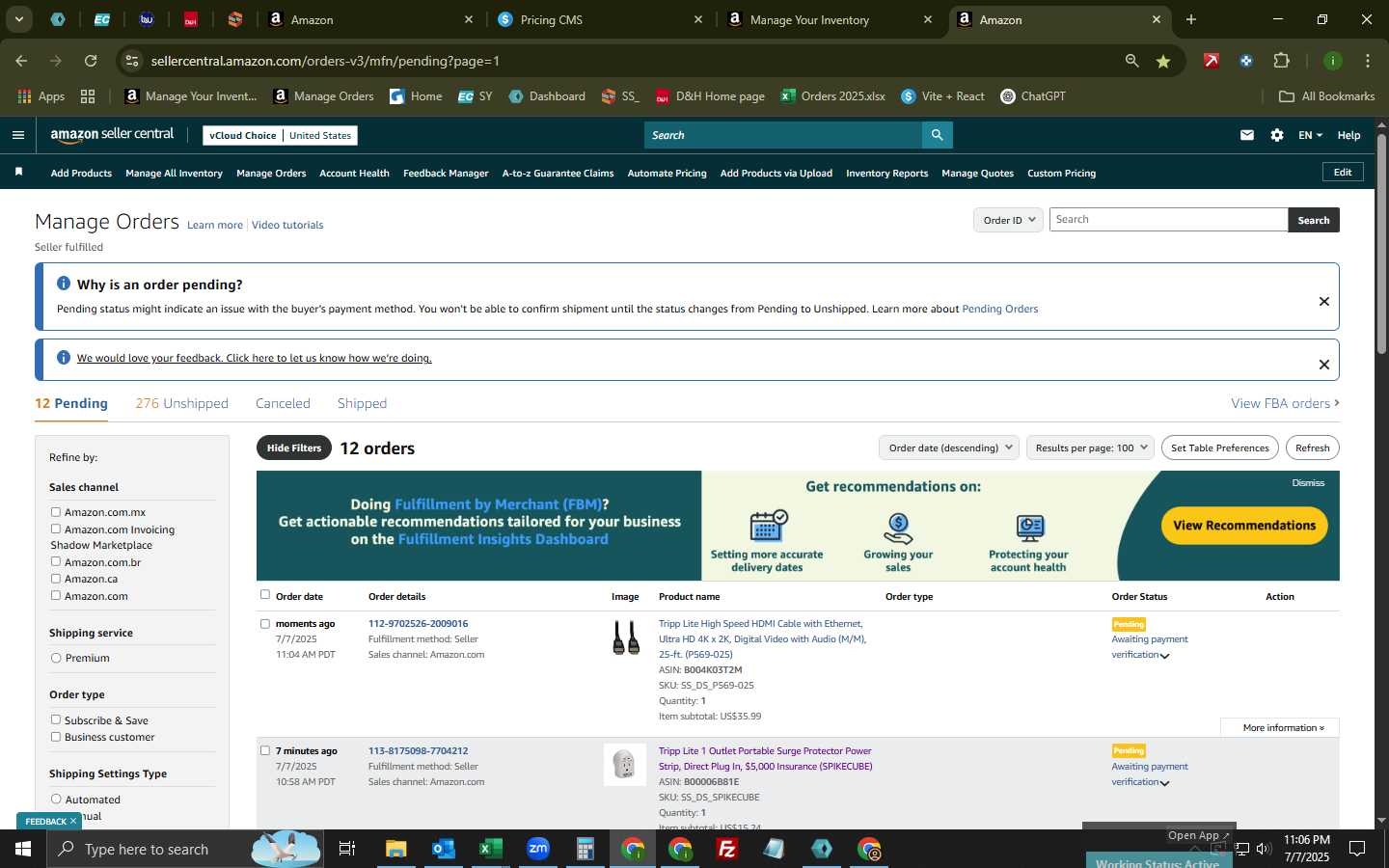Open the View FBA orders link

pyautogui.click(x=1285, y=403)
